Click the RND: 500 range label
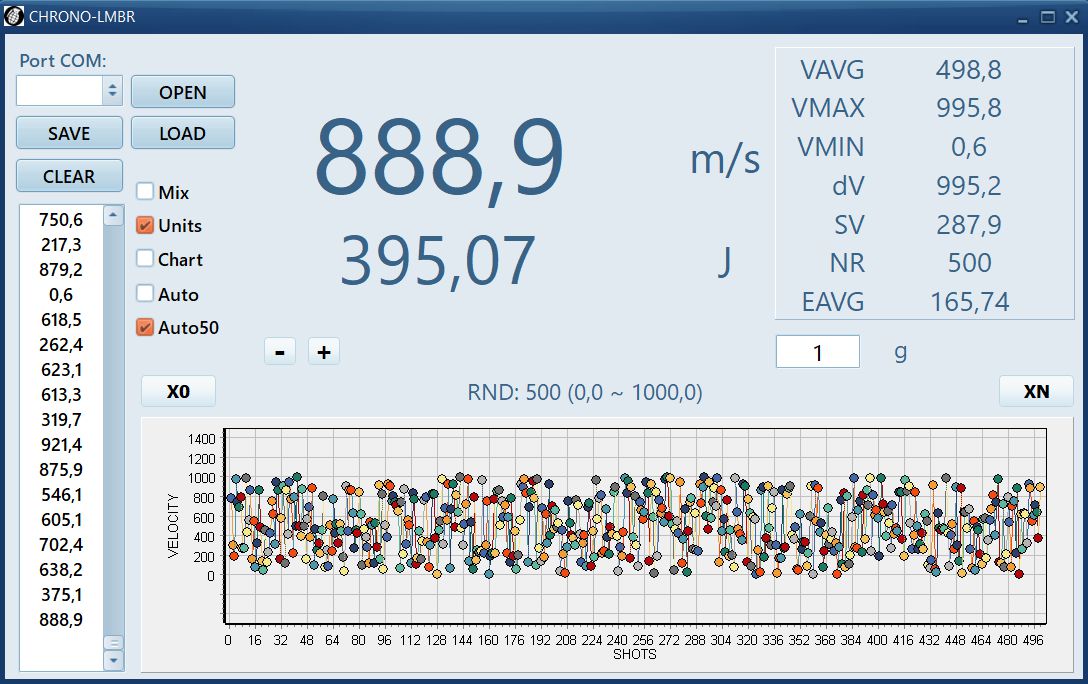Viewport: 1088px width, 684px height. coord(584,392)
